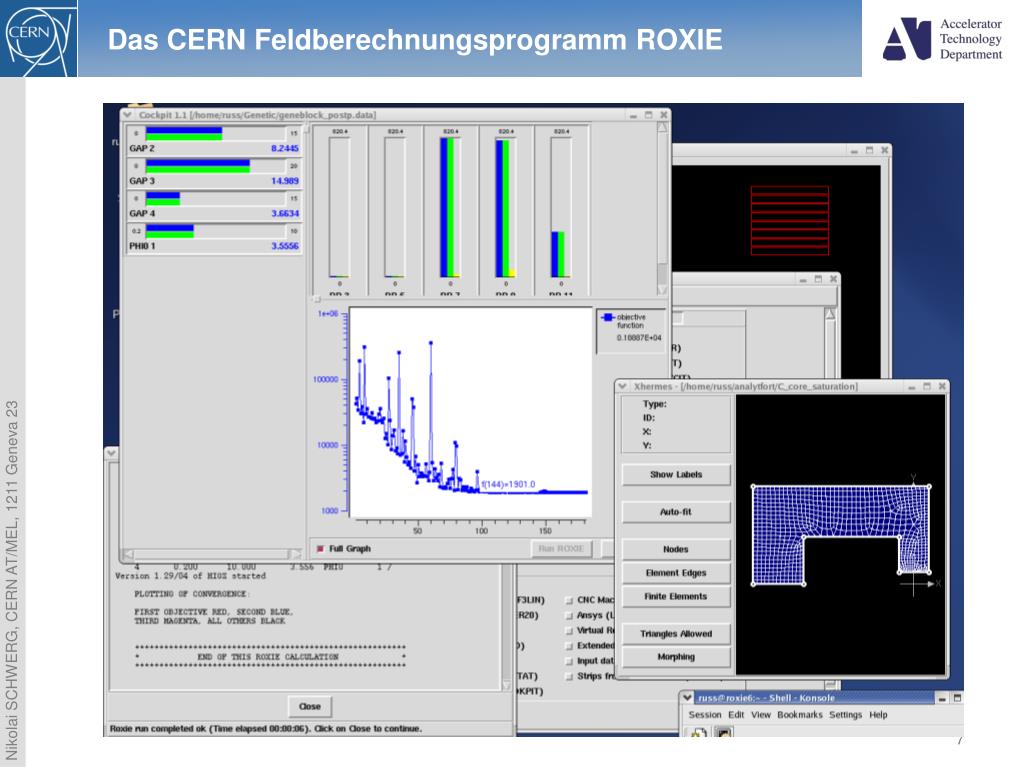Click the scroll-up arrow of the Cockpit bar chart
The width and height of the screenshot is (1023, 767).
click(662, 127)
